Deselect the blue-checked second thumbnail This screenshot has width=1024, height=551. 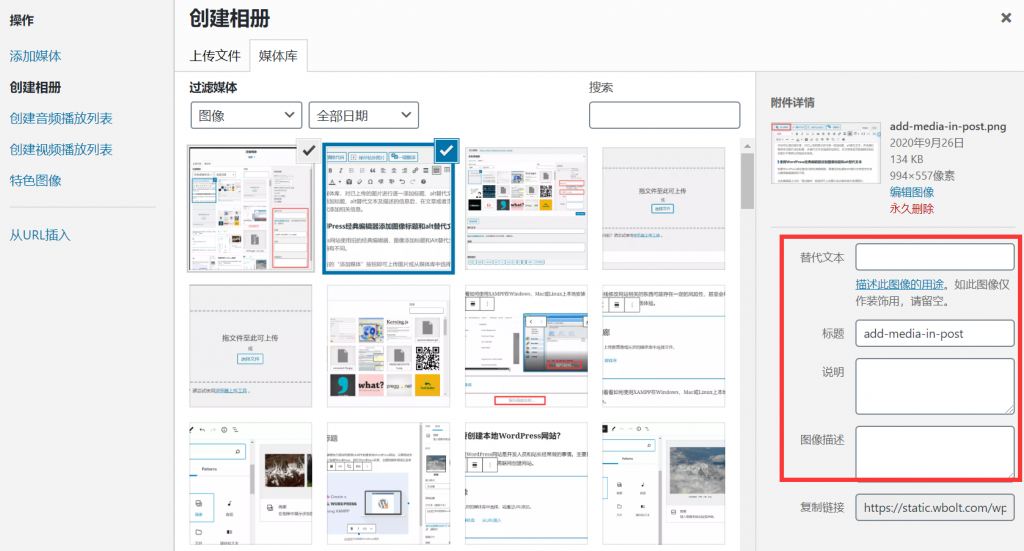point(446,151)
